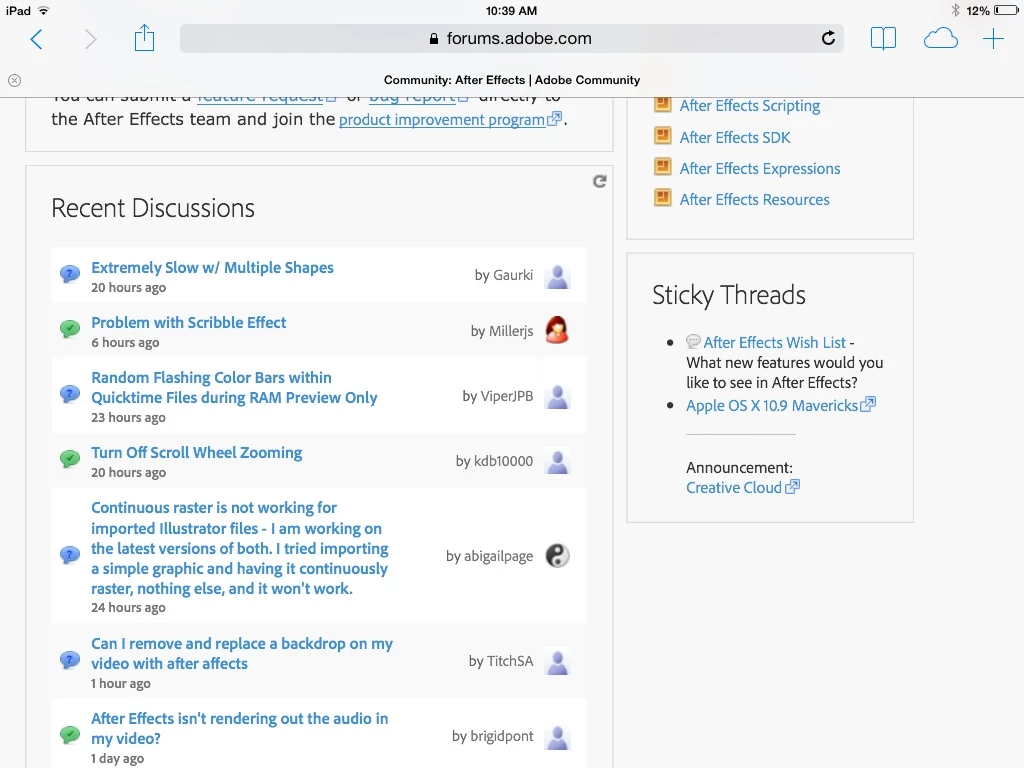This screenshot has width=1024, height=768.
Task: Open Turn Off Scroll Wheel Zooming thread
Action: pos(197,453)
